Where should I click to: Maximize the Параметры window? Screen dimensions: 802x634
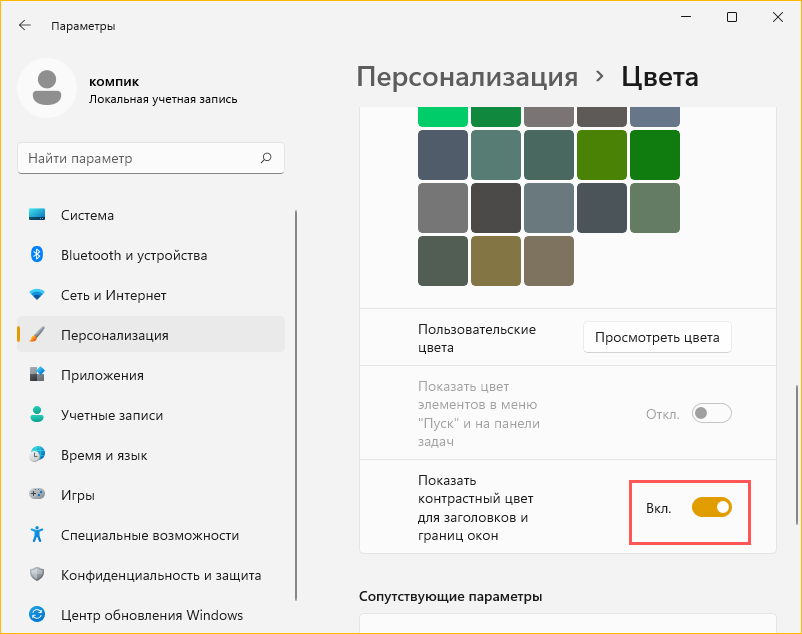click(x=732, y=17)
